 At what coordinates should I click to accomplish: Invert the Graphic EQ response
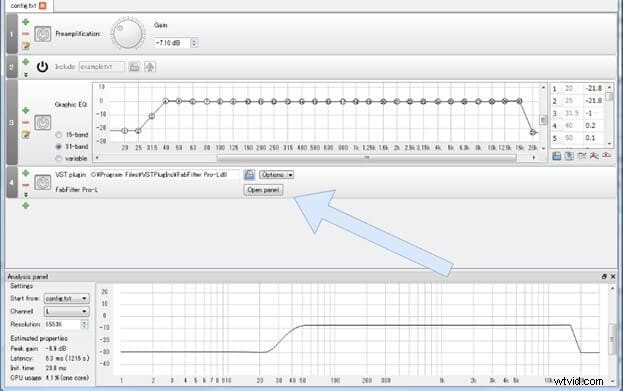point(582,156)
